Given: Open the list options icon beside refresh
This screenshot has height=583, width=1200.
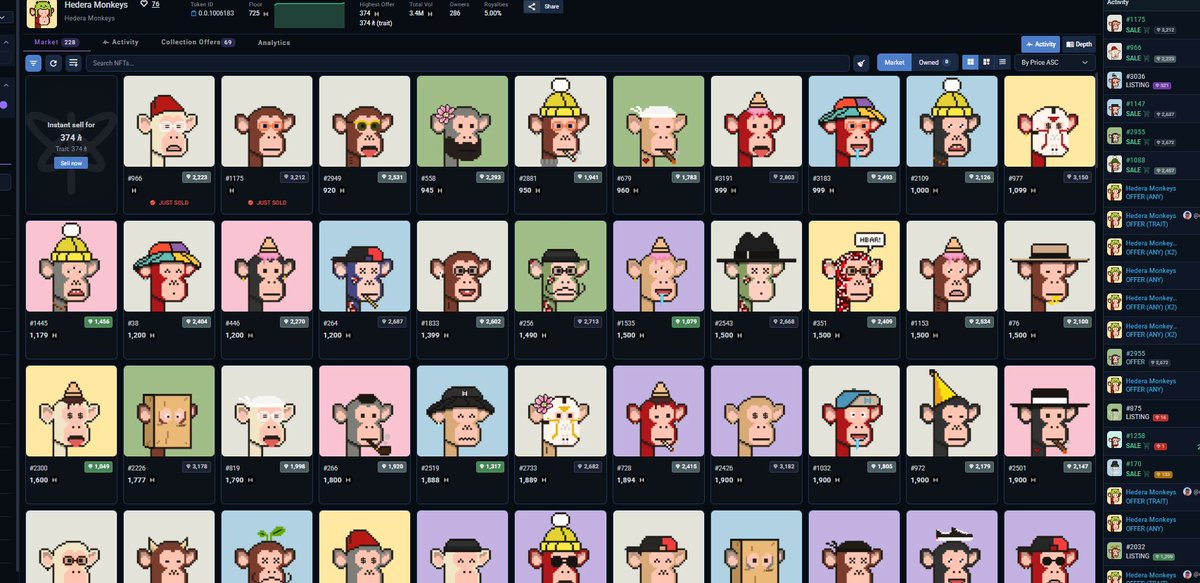Looking at the screenshot, I should pyautogui.click(x=73, y=63).
